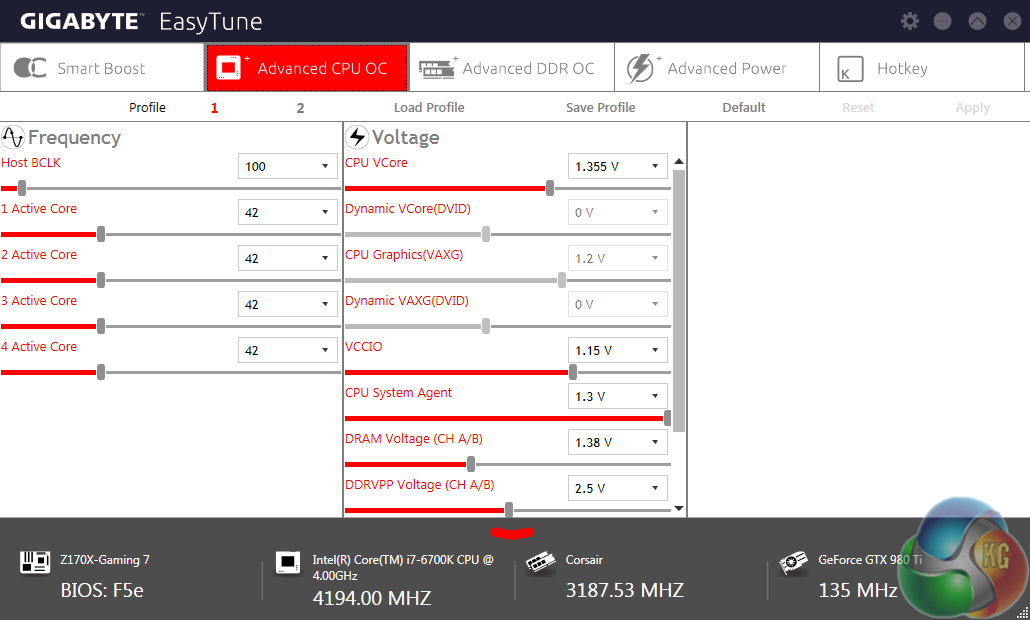Open the VCCIO voltage dropdown
This screenshot has width=1030, height=620.
coord(617,350)
